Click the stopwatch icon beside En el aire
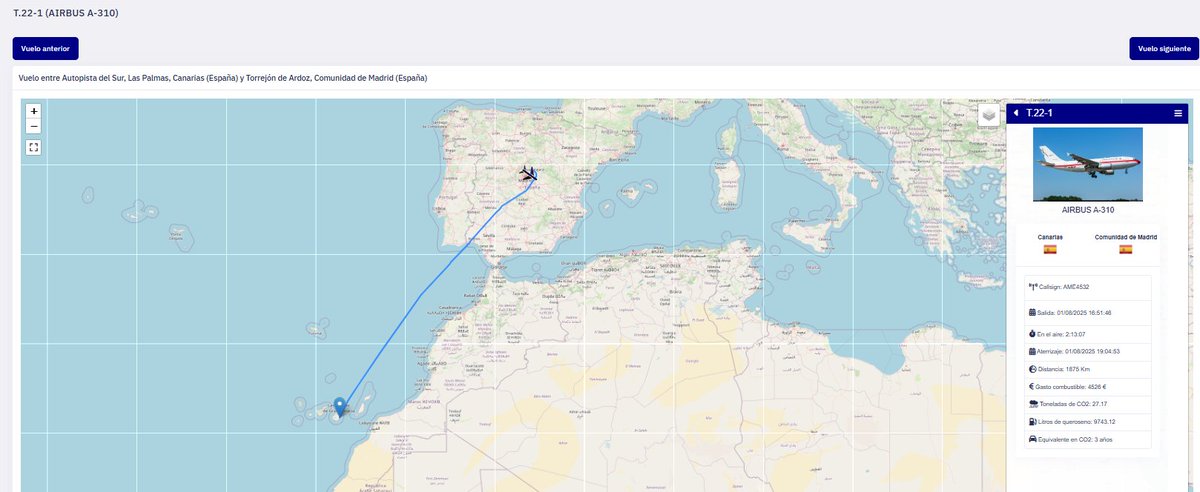This screenshot has width=1200, height=492. (1033, 332)
